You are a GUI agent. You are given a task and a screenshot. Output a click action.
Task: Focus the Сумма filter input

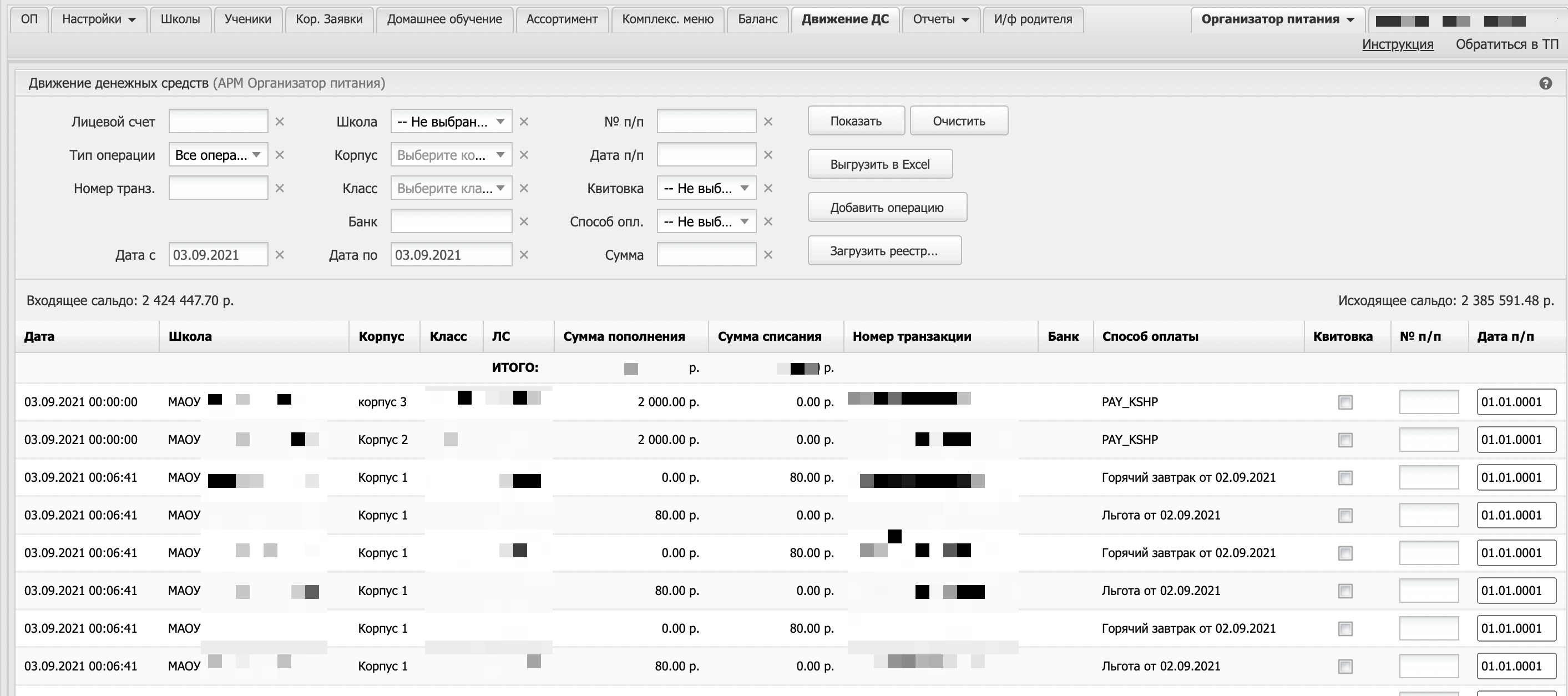(x=706, y=255)
